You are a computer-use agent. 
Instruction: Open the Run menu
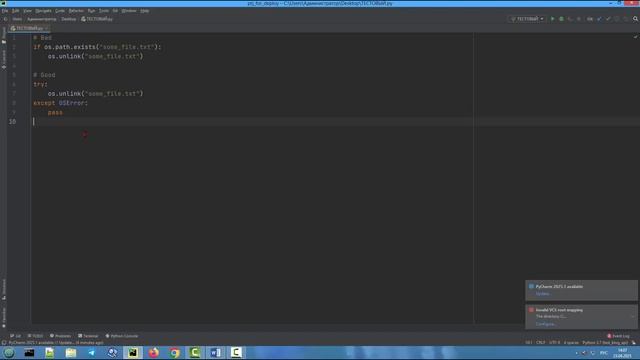[91, 11]
